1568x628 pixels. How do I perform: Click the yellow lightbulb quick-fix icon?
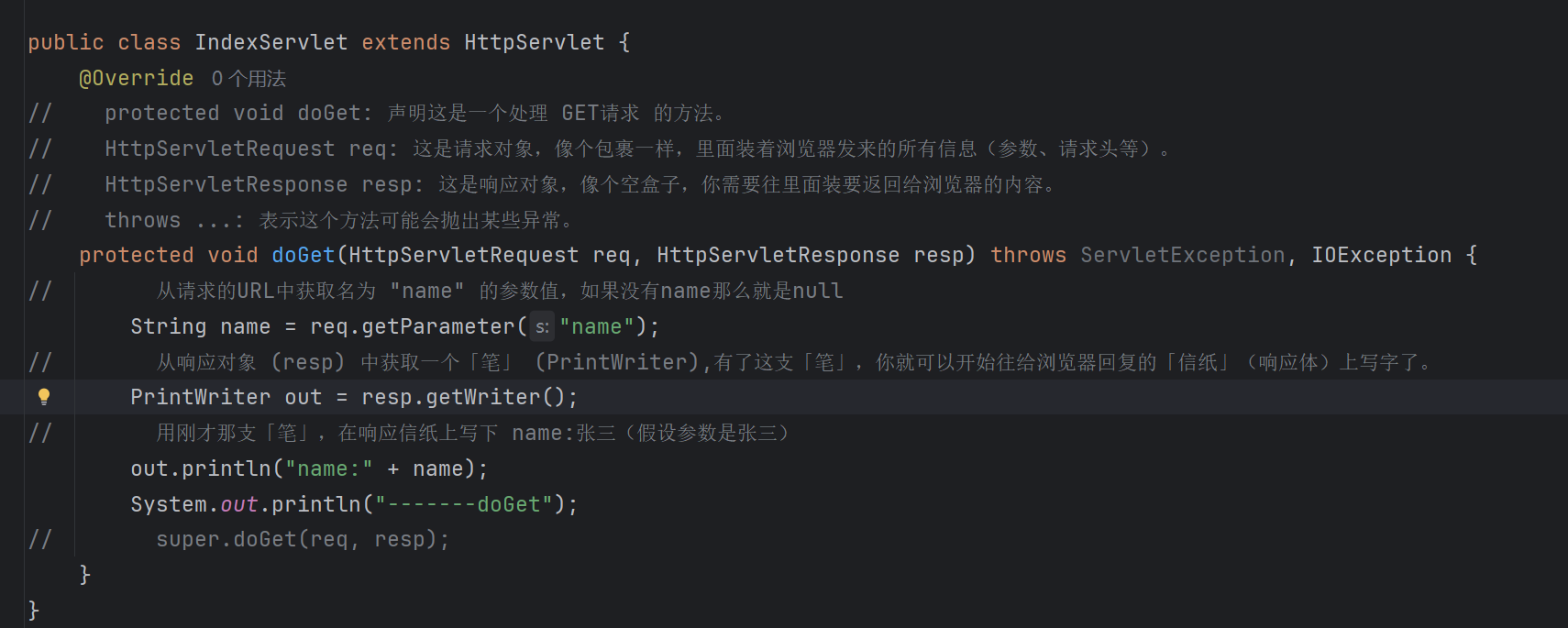[43, 397]
